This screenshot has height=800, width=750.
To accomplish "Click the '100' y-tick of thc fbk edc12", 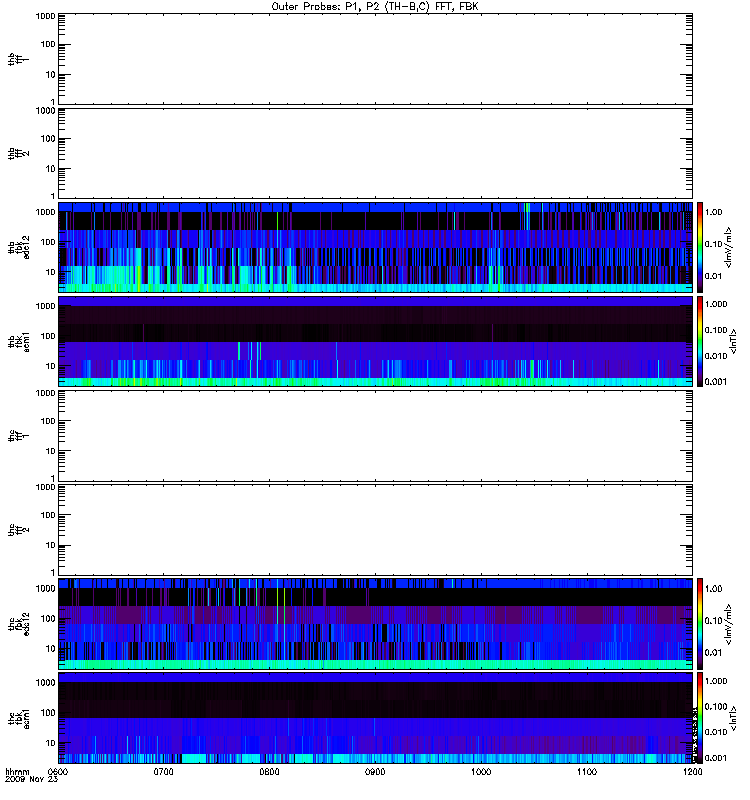I will 48,619.
